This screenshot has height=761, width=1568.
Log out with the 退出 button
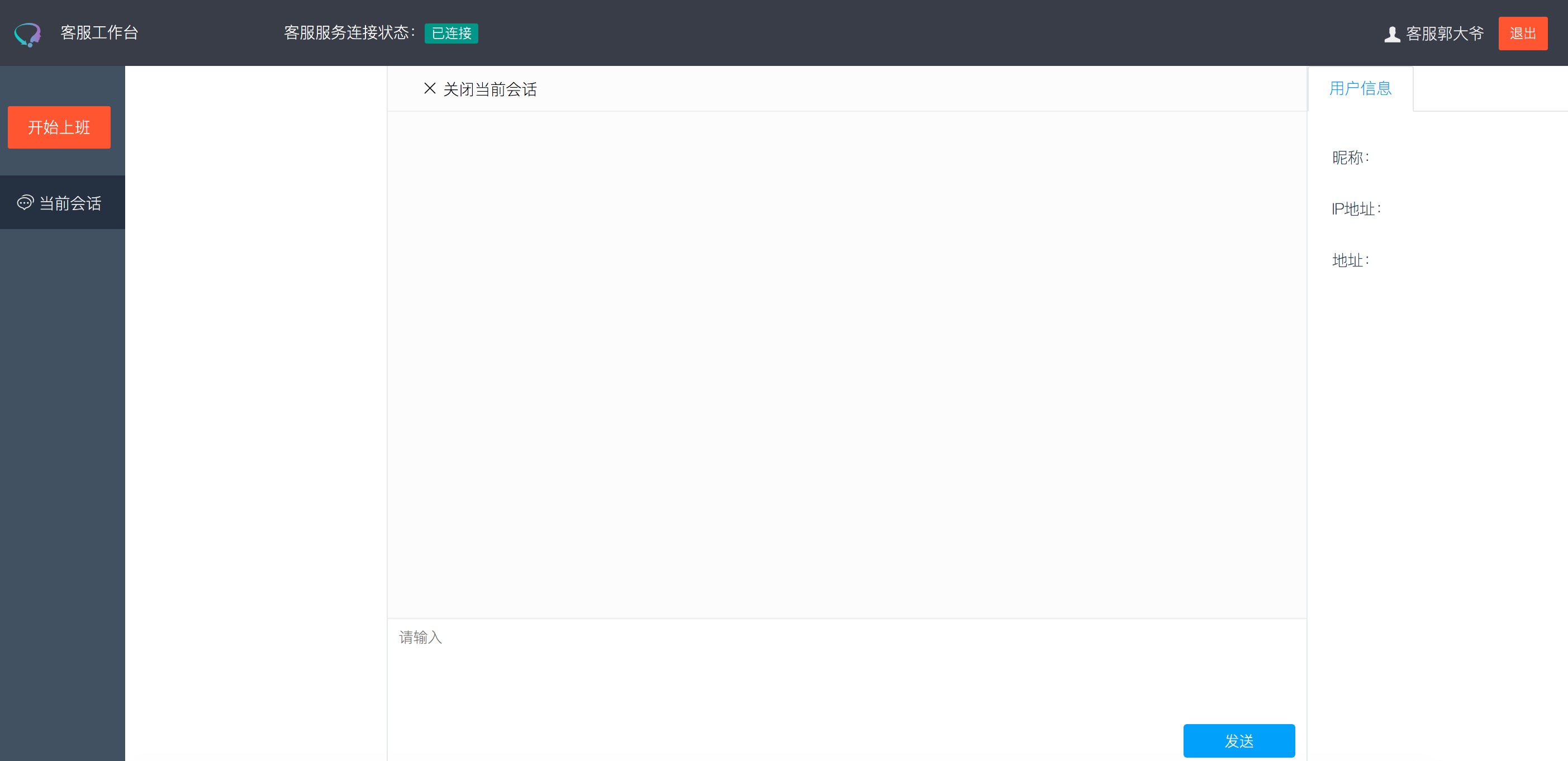pyautogui.click(x=1522, y=34)
